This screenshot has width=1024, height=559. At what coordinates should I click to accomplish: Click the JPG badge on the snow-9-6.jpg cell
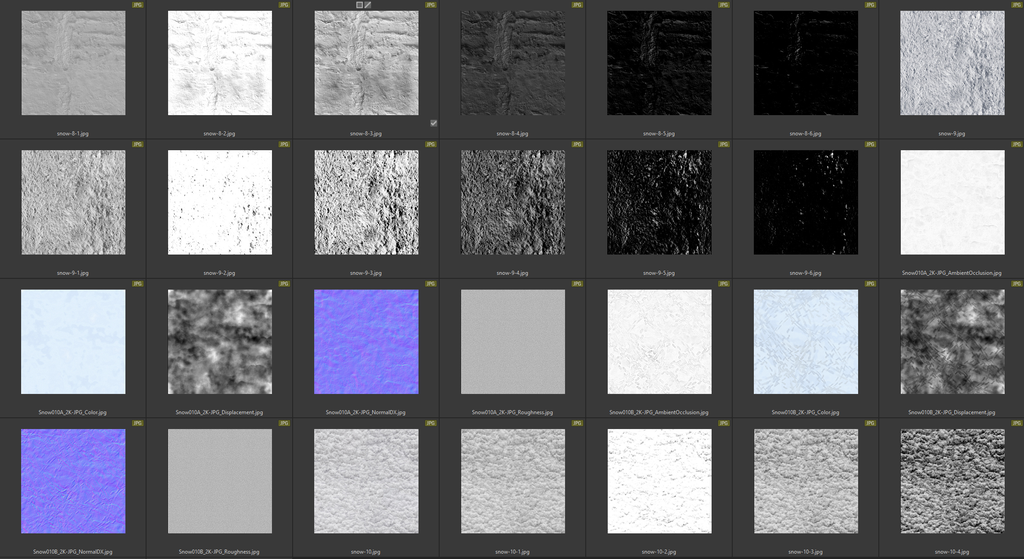pos(870,144)
